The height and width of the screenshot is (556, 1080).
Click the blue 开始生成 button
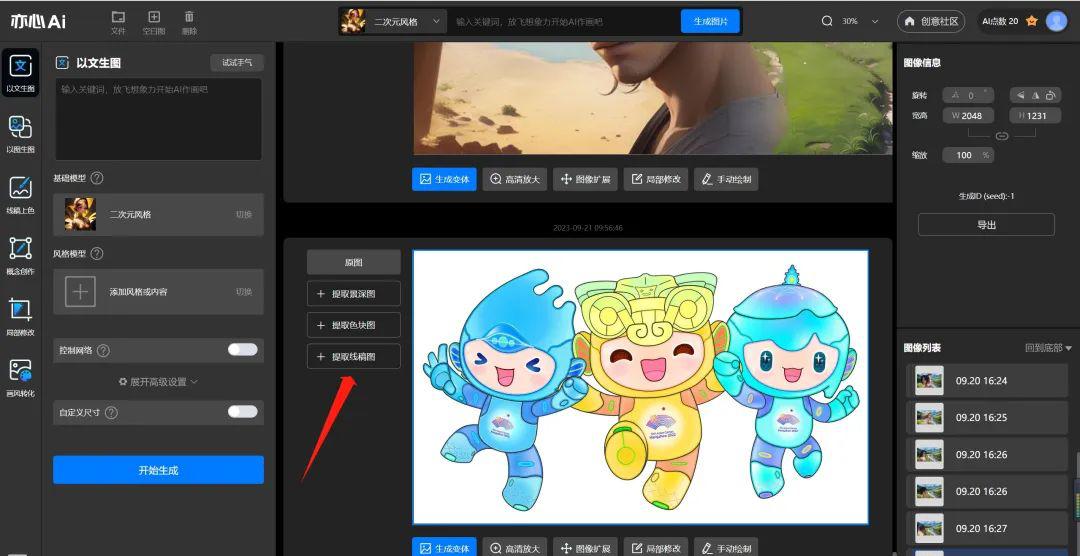(x=158, y=470)
